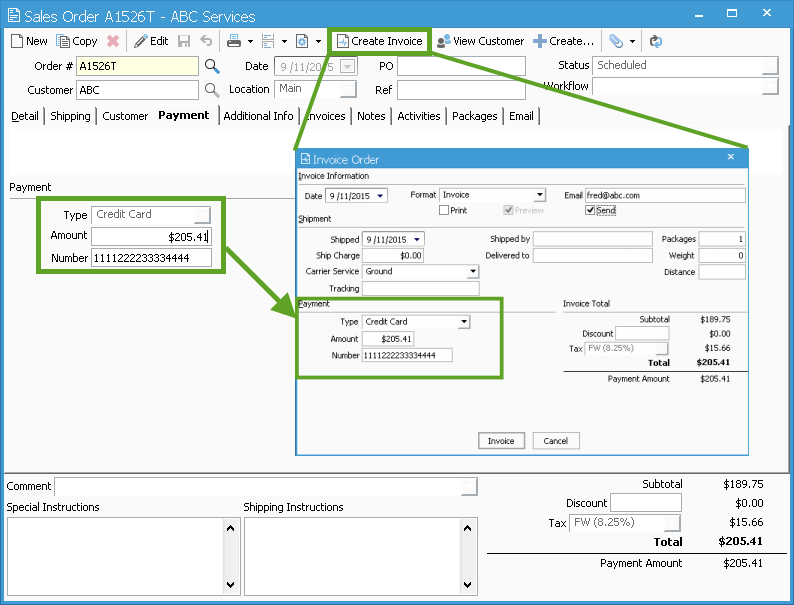
Task: Click the New order toolbar button
Action: click(29, 41)
